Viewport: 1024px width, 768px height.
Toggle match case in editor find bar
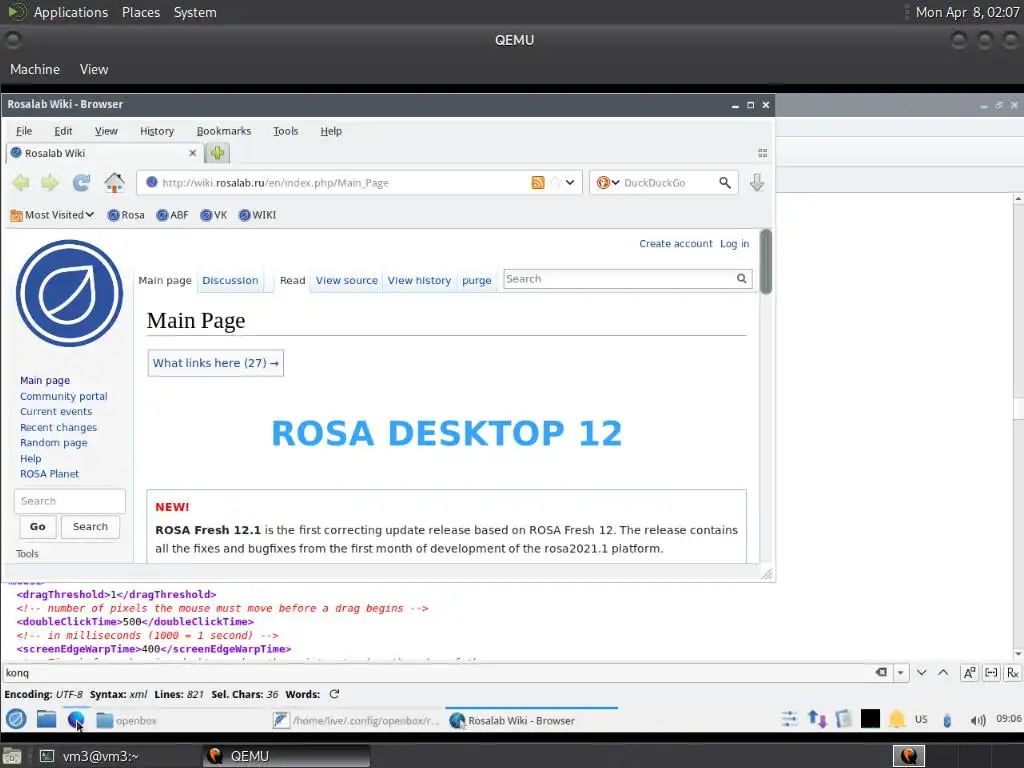[x=969, y=673]
